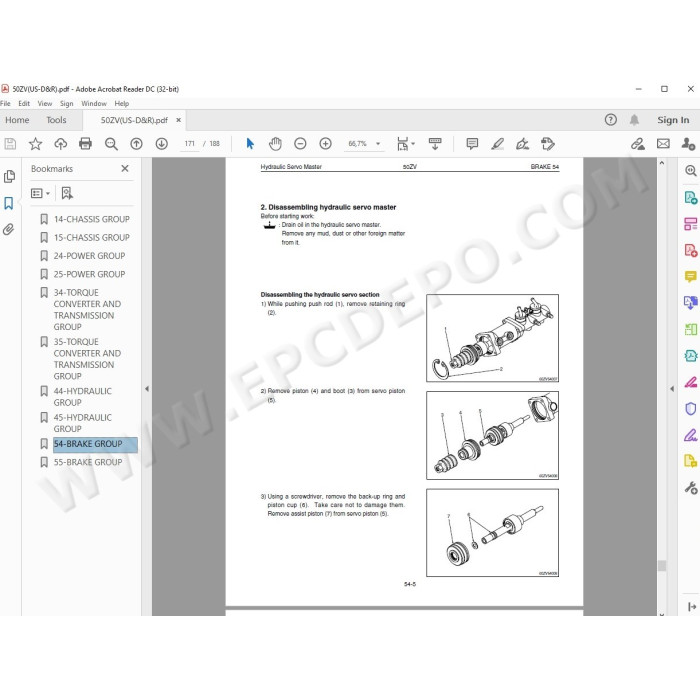Go to previous page with up arrow
Screen dimensions: 700x700
137,144
